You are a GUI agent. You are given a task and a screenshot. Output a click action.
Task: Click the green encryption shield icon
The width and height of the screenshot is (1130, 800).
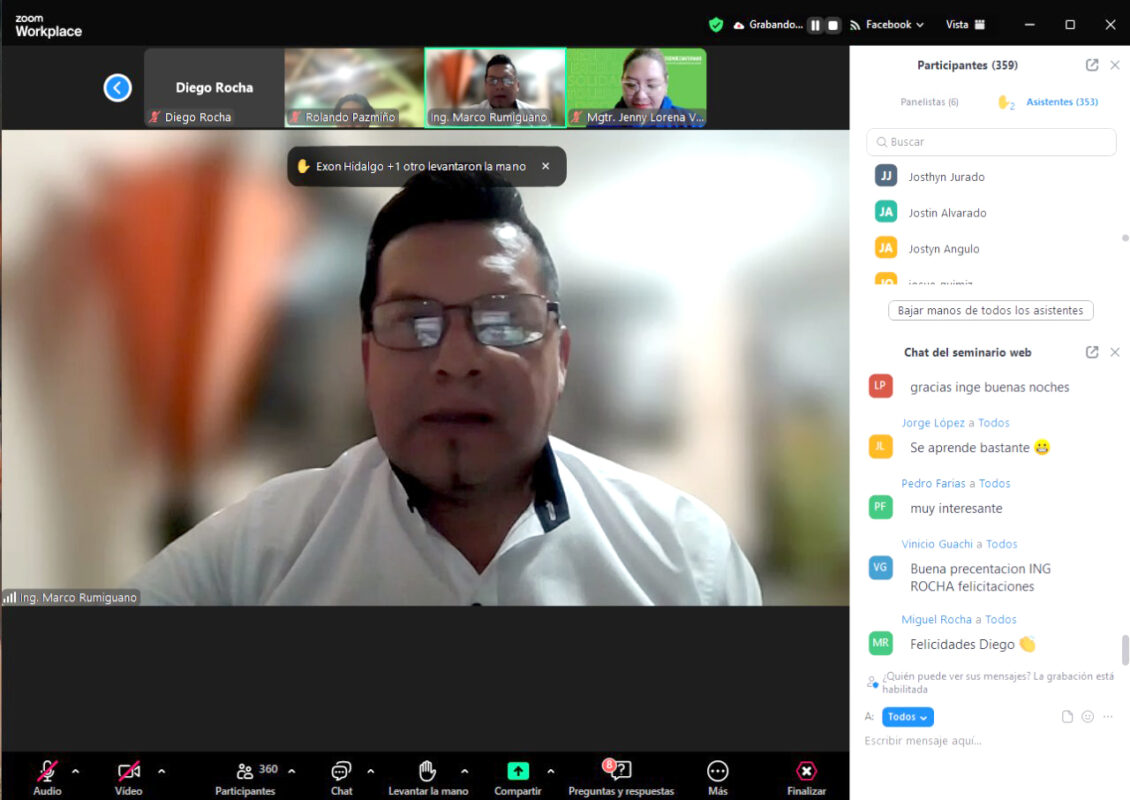coord(716,25)
